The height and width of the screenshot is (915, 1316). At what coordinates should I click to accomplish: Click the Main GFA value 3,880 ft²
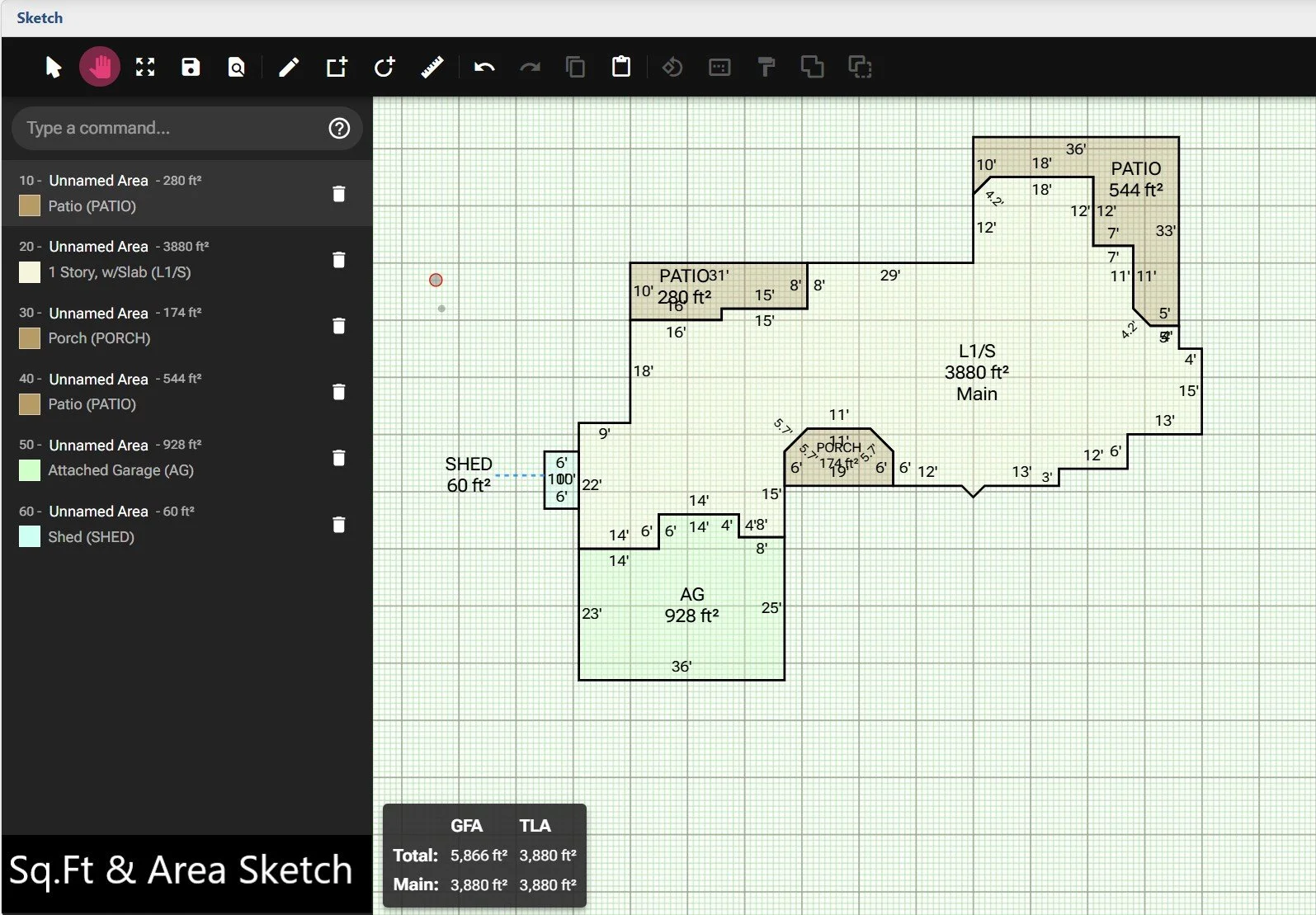point(479,884)
